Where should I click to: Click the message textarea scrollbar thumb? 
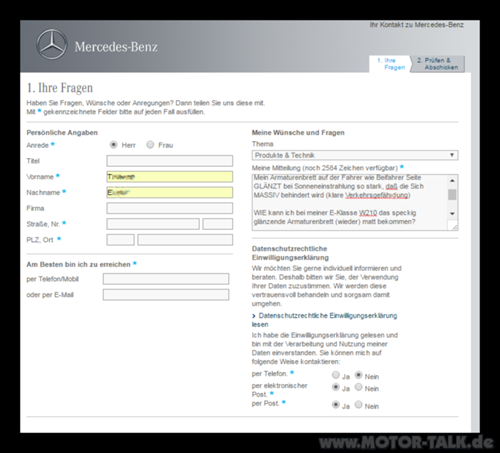click(452, 195)
